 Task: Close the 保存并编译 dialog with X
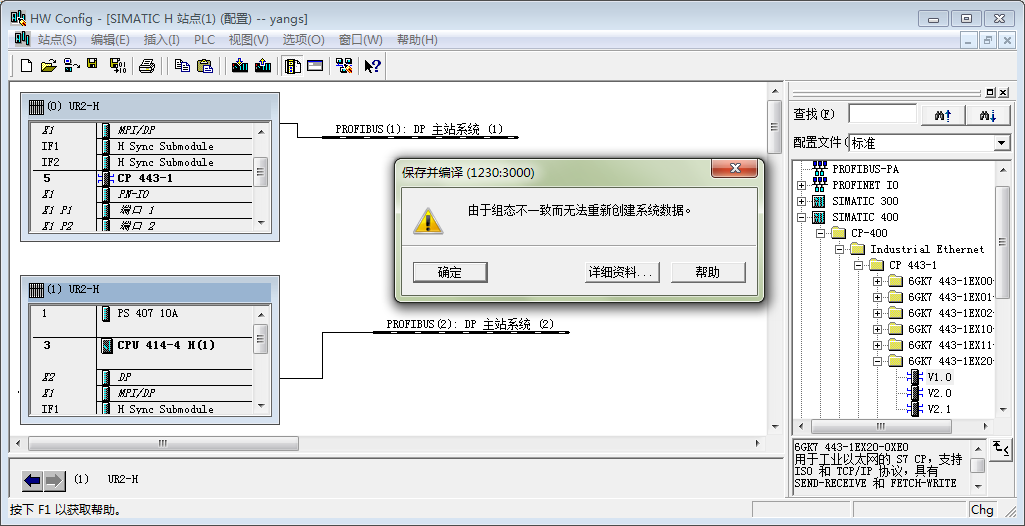734,169
